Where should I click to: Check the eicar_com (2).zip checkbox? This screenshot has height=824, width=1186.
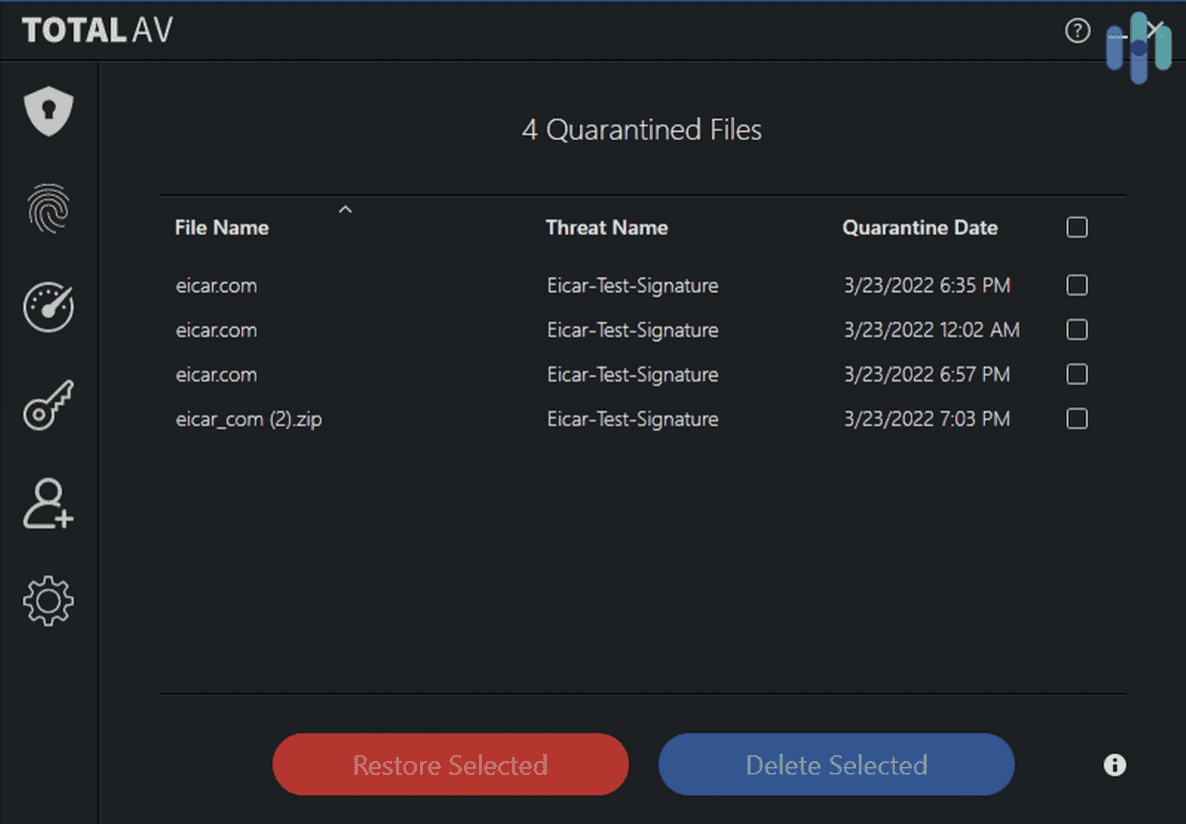(1077, 419)
